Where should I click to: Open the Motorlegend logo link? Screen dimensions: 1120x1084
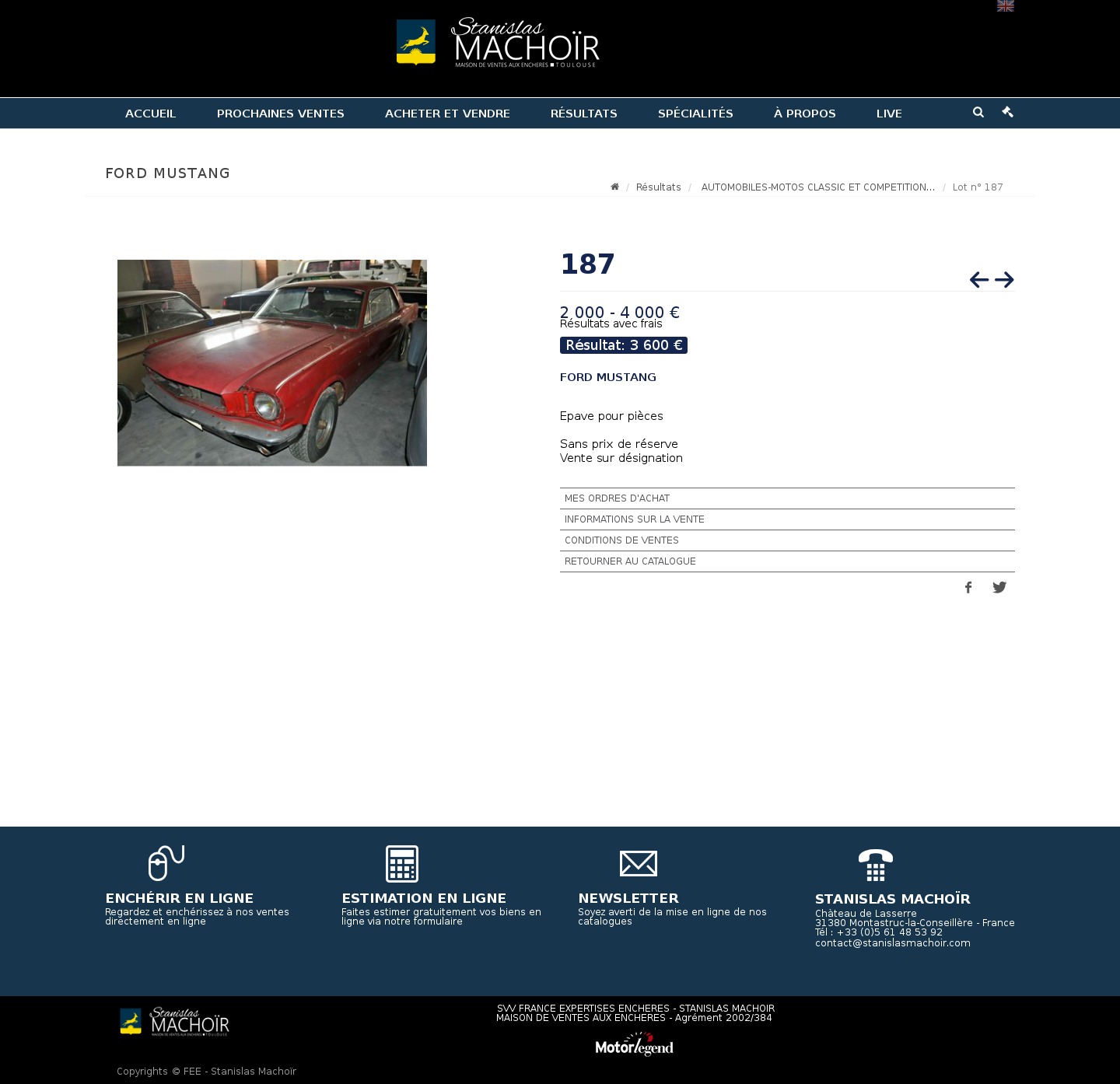[635, 1044]
